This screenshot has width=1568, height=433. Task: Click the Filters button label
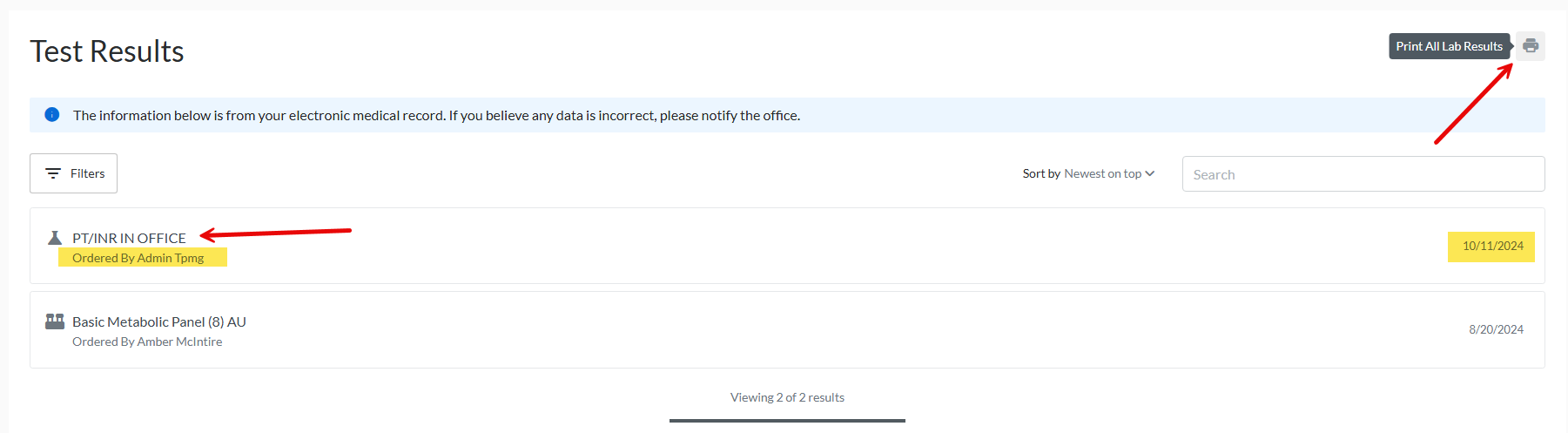[87, 173]
